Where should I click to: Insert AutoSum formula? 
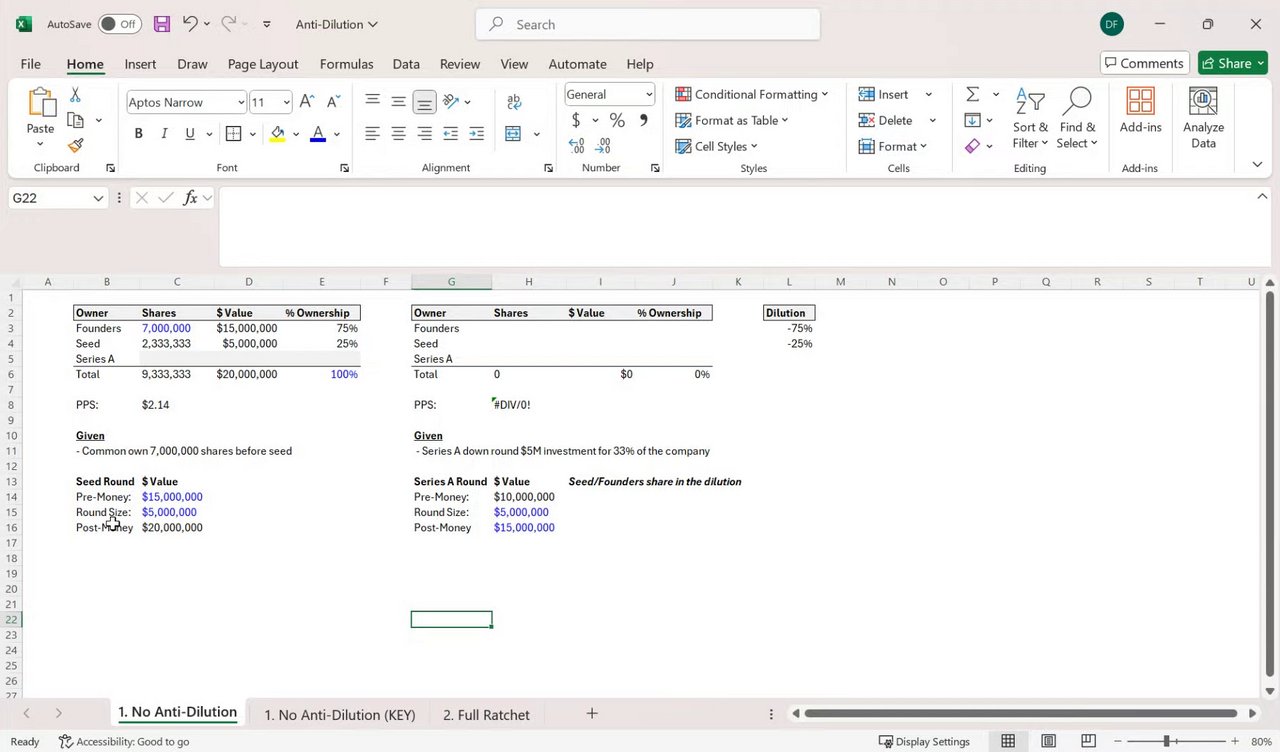972,94
